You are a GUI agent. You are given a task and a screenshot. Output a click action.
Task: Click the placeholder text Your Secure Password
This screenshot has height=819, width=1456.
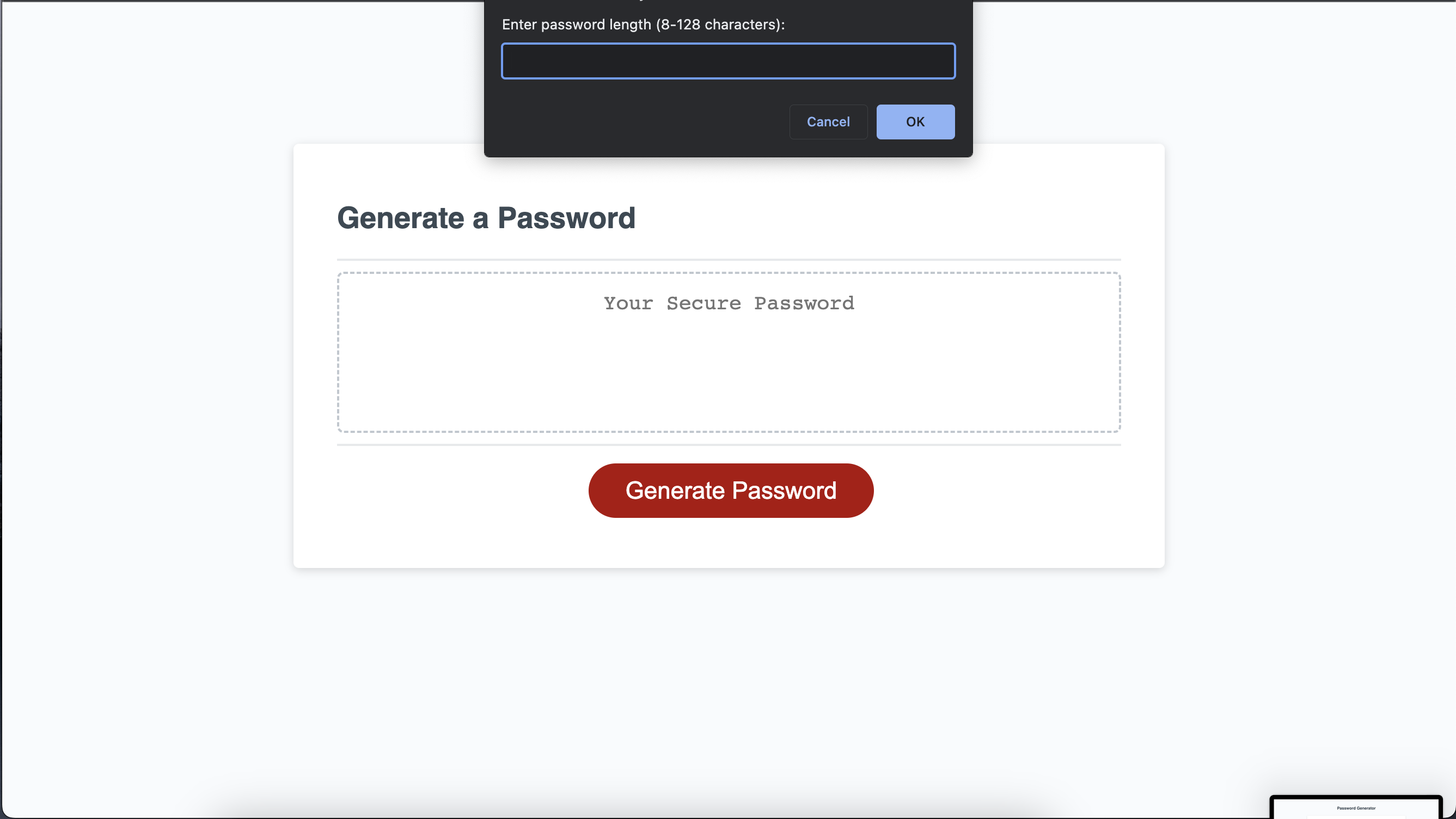pyautogui.click(x=729, y=303)
